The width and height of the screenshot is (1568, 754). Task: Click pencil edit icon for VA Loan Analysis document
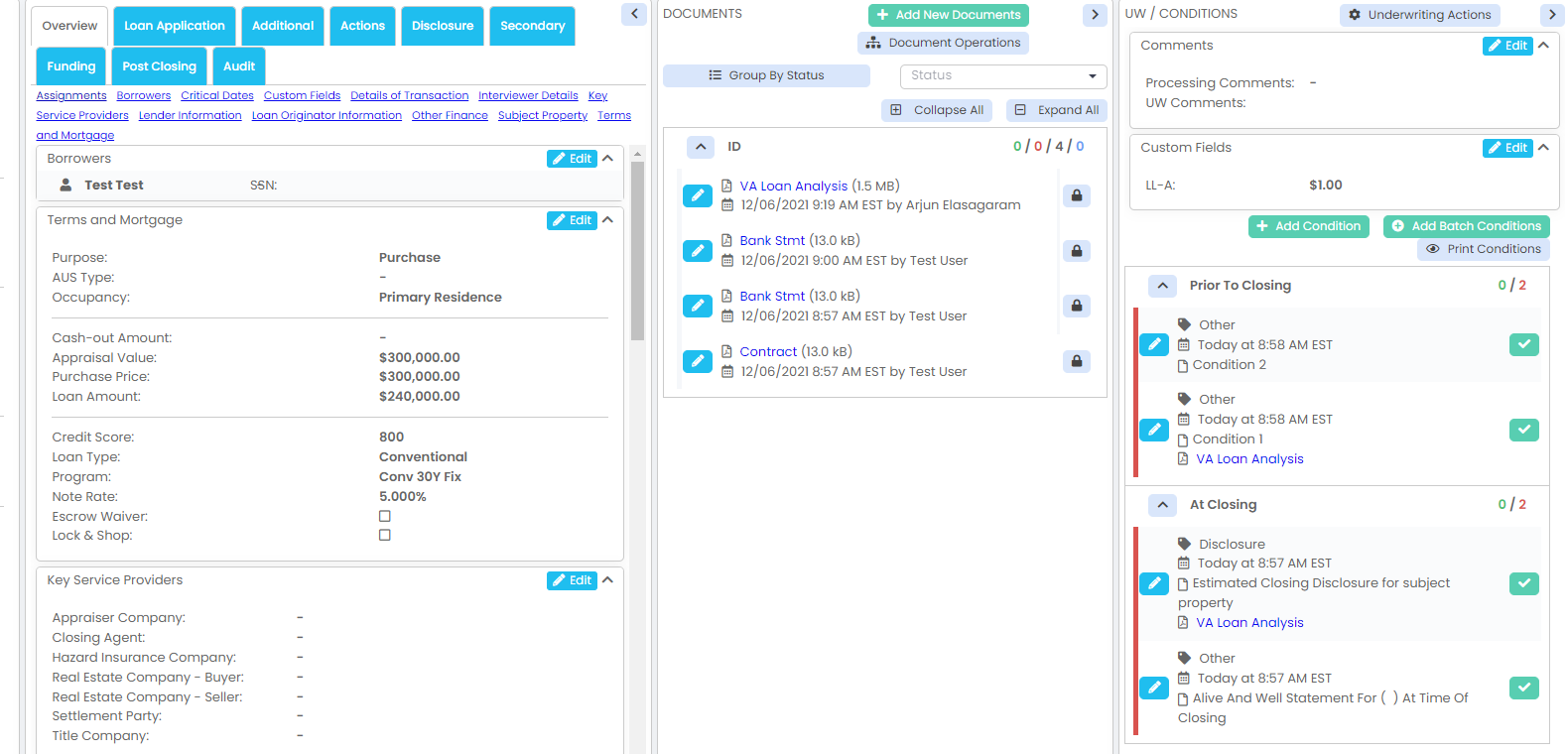pos(697,195)
